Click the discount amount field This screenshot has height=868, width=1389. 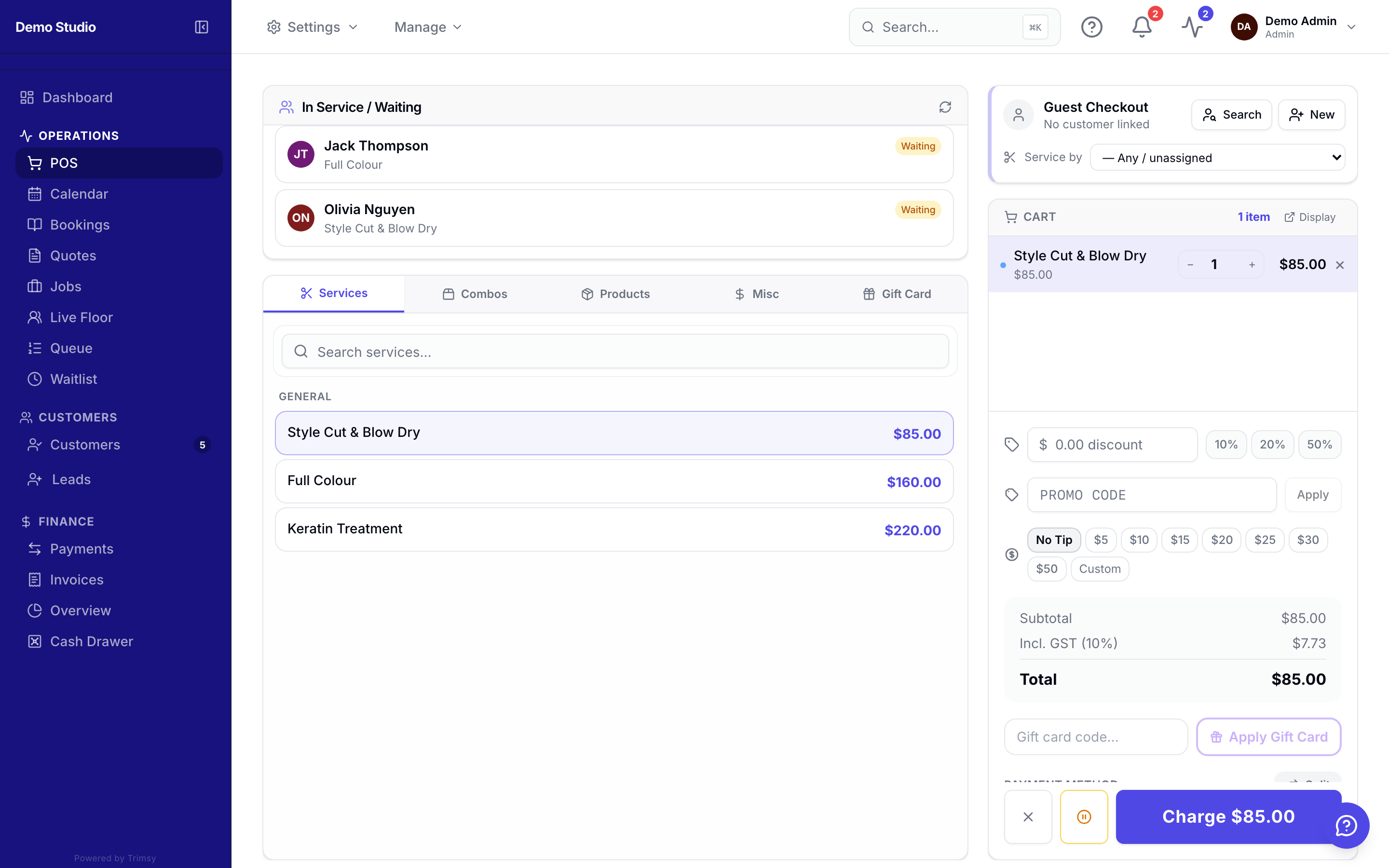(1112, 444)
